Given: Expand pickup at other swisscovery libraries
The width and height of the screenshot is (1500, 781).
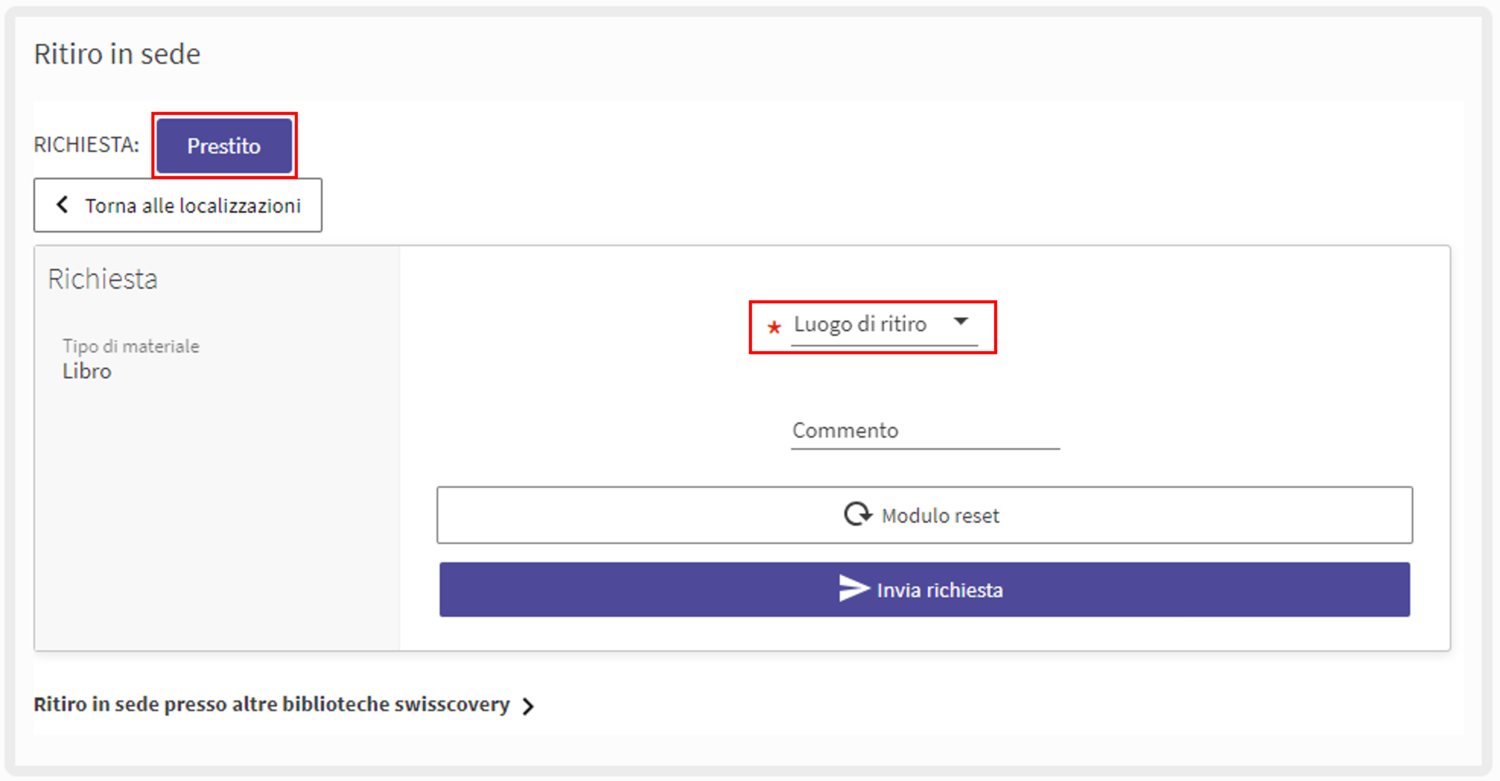Looking at the screenshot, I should tap(272, 705).
